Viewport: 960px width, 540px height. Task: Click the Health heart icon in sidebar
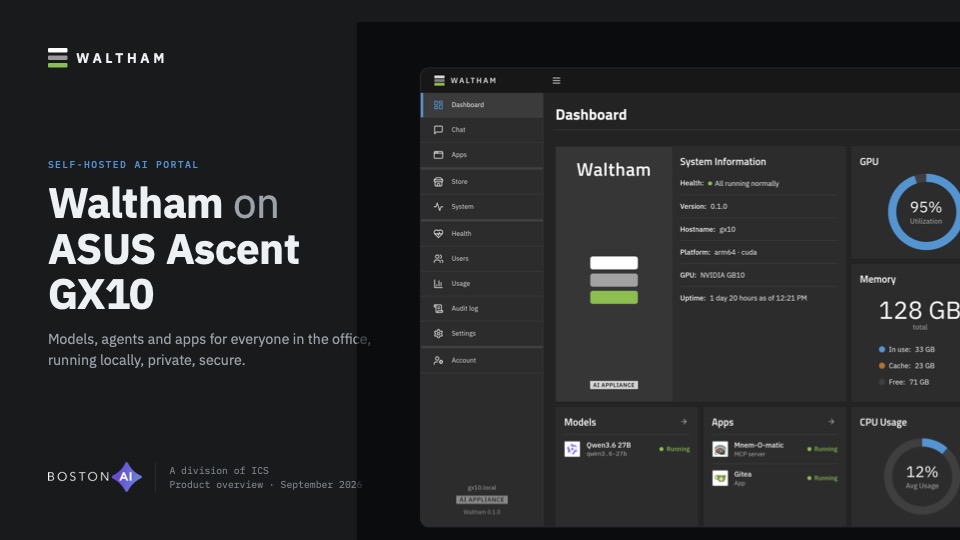(438, 233)
